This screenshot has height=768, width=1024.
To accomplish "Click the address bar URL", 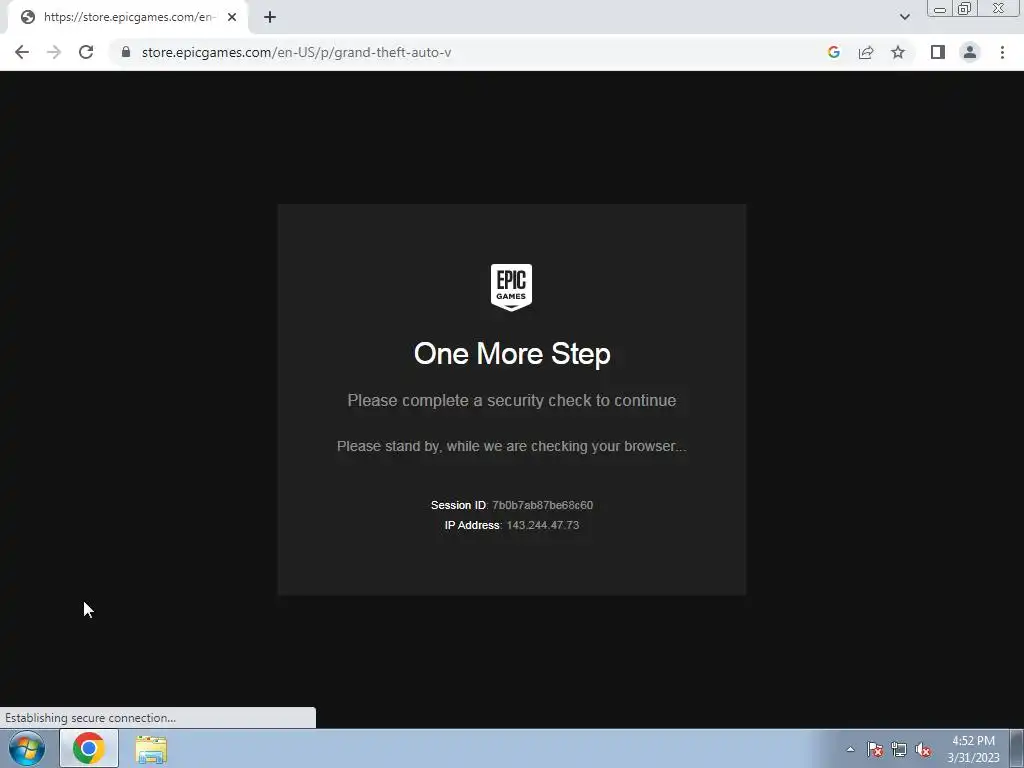I will (x=296, y=52).
